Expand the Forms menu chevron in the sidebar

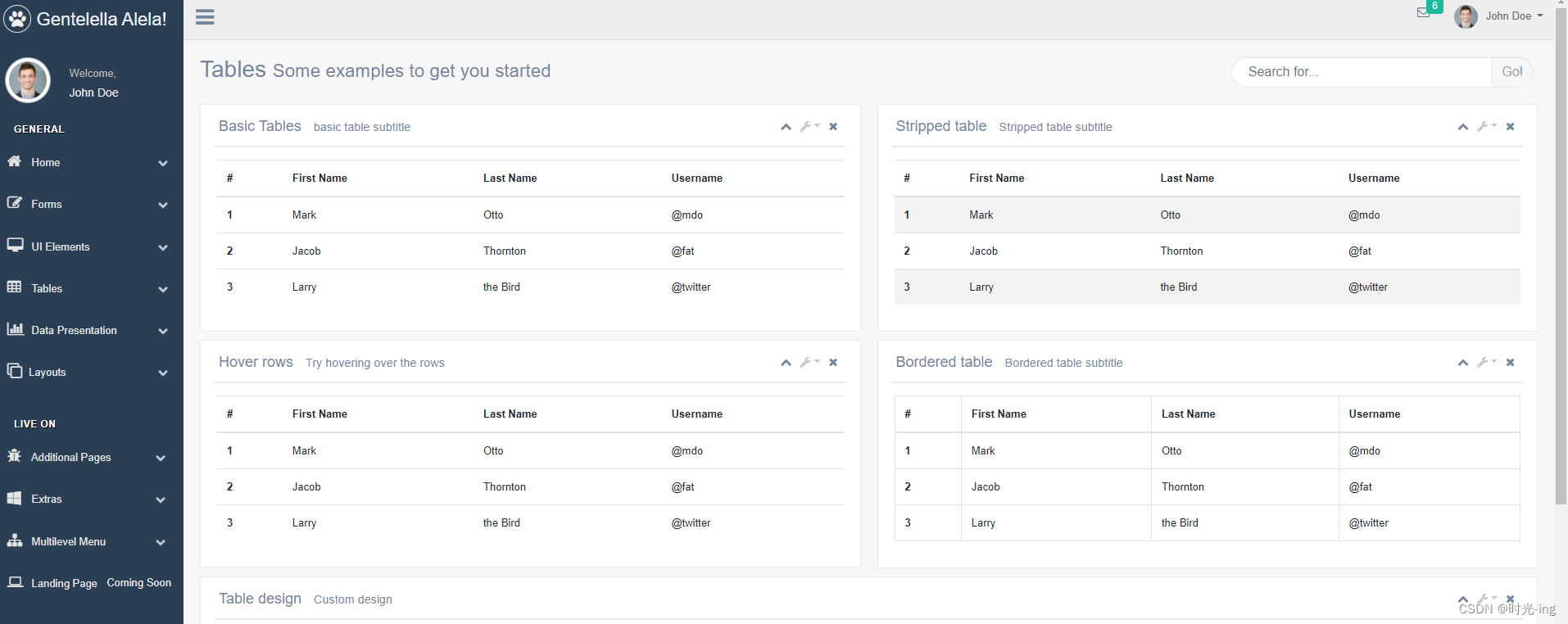(x=163, y=205)
